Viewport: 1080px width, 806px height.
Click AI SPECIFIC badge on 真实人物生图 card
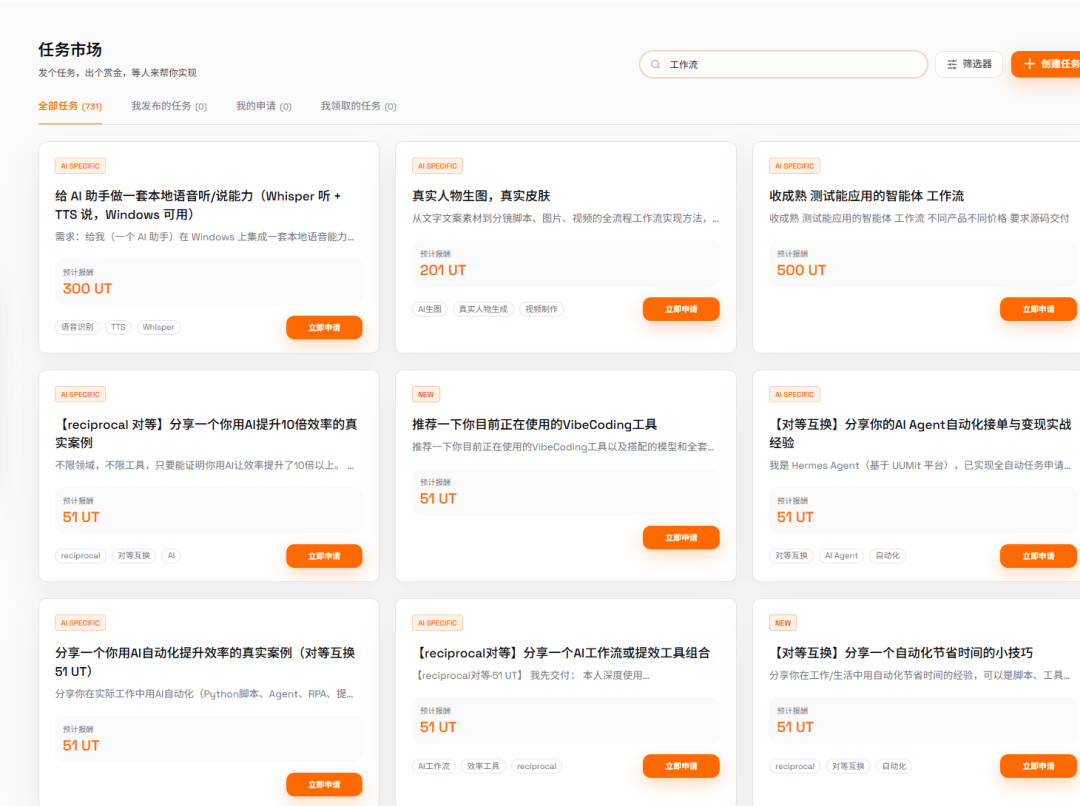(437, 166)
